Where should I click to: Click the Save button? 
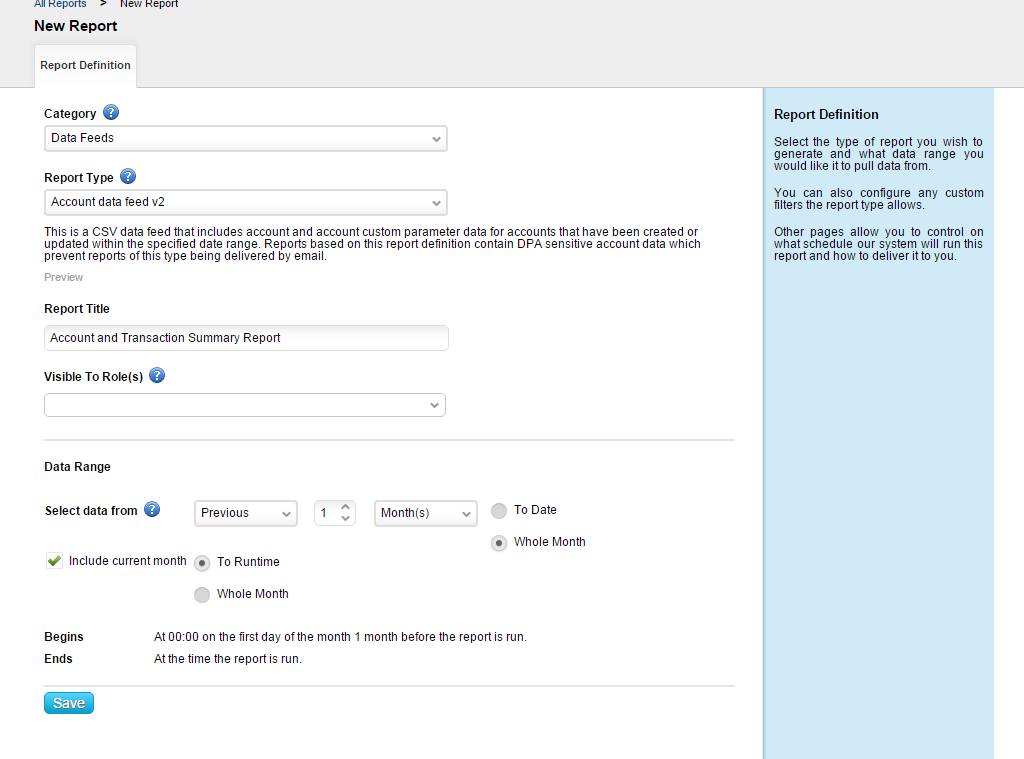[x=69, y=703]
